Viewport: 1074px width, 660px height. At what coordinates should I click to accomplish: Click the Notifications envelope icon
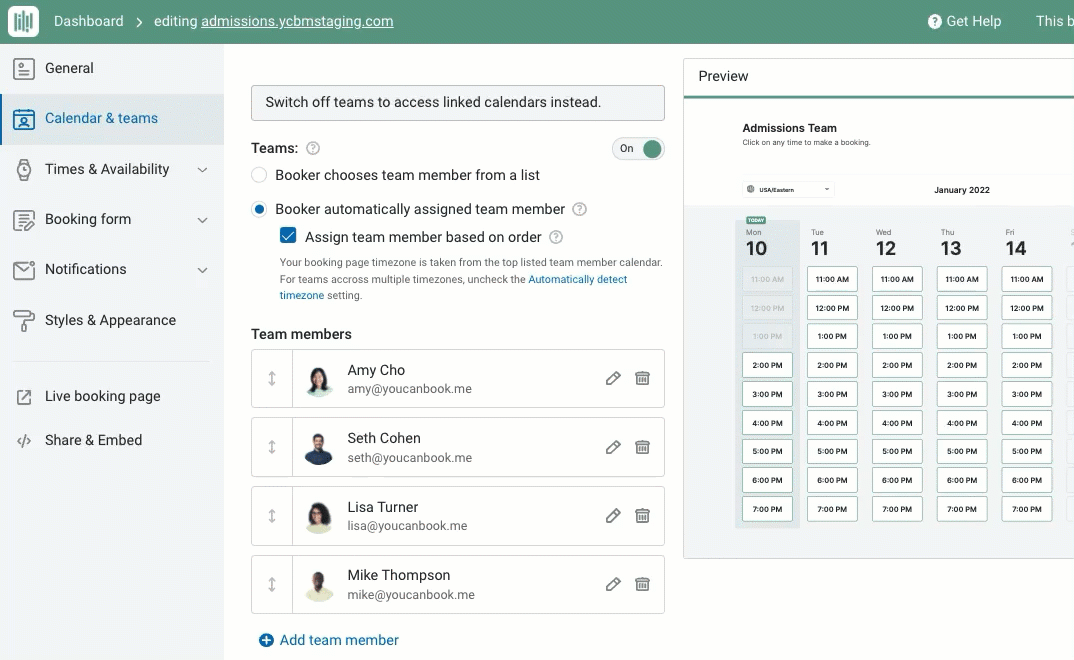click(24, 270)
